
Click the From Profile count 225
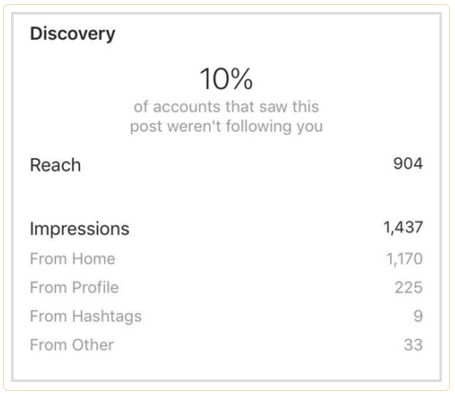(409, 288)
